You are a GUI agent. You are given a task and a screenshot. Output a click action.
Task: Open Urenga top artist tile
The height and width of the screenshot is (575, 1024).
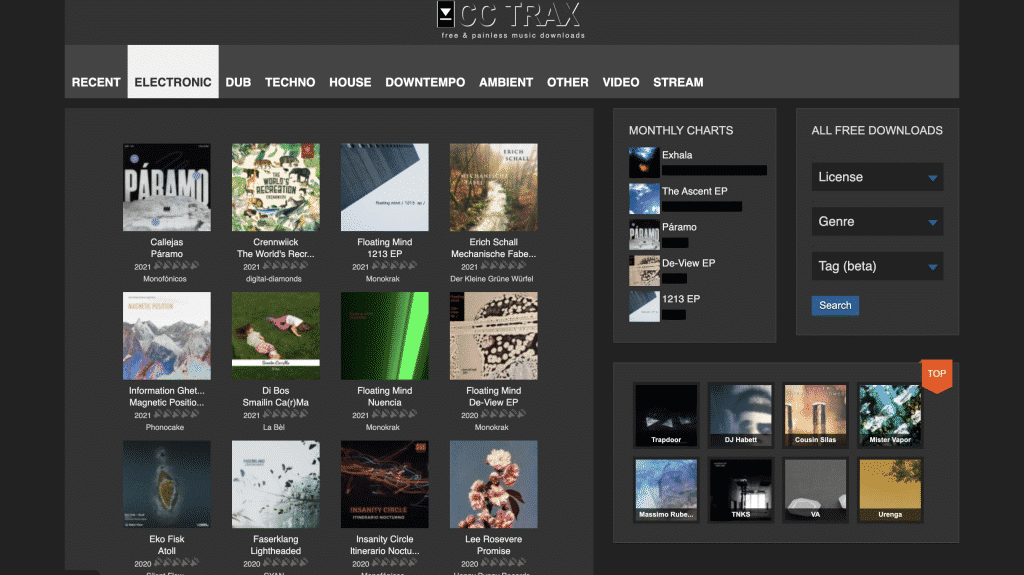tap(890, 489)
